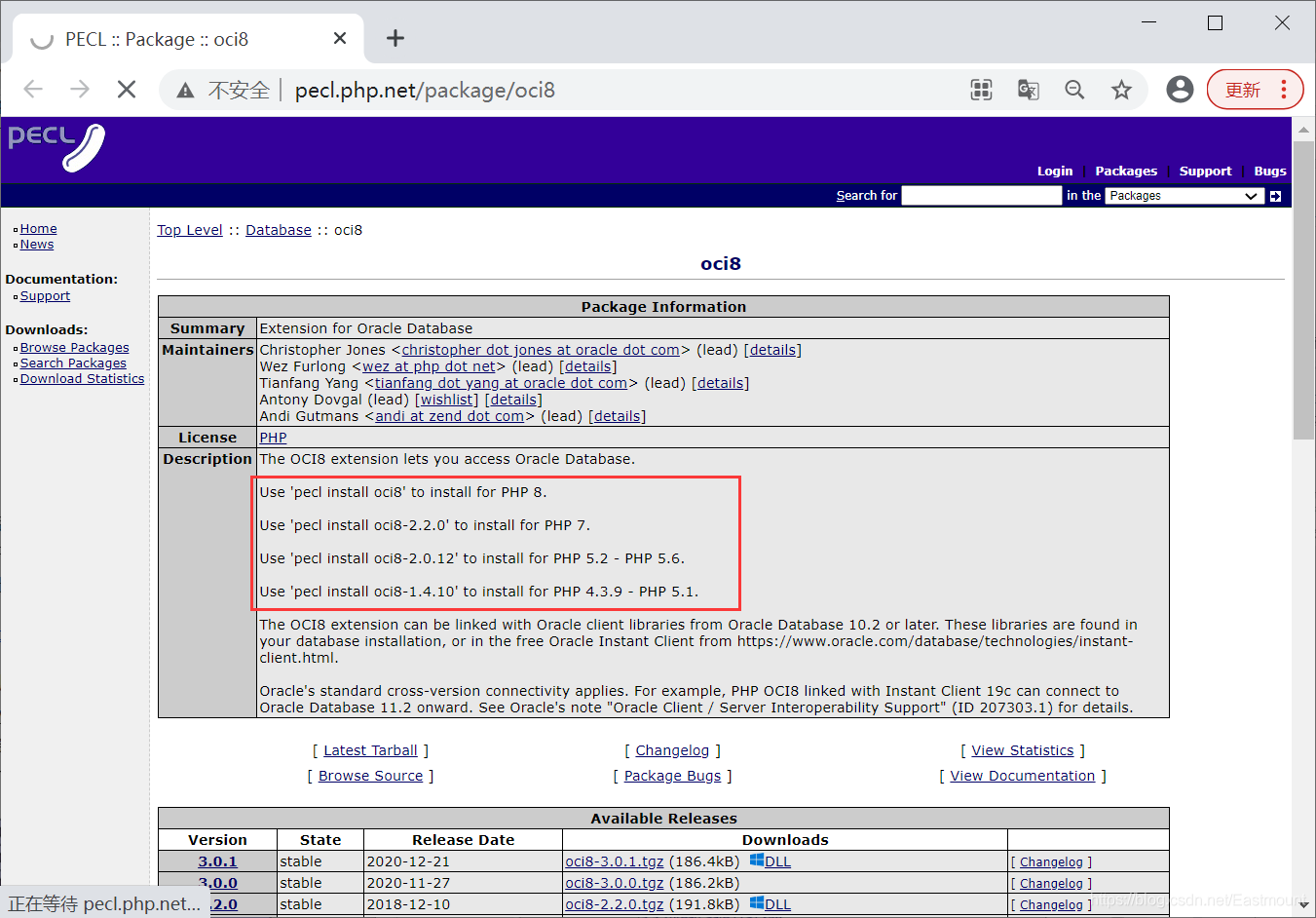Click the Windows DLL icon for oci8-2.2.0
The width and height of the screenshot is (1316, 918).
click(x=757, y=903)
